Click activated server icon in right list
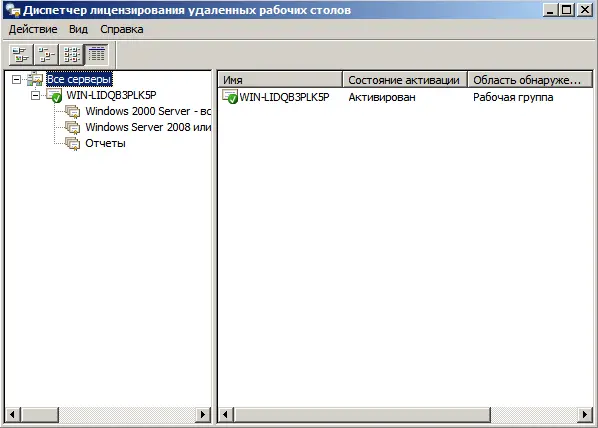Viewport: 598px width, 428px height. coord(230,97)
